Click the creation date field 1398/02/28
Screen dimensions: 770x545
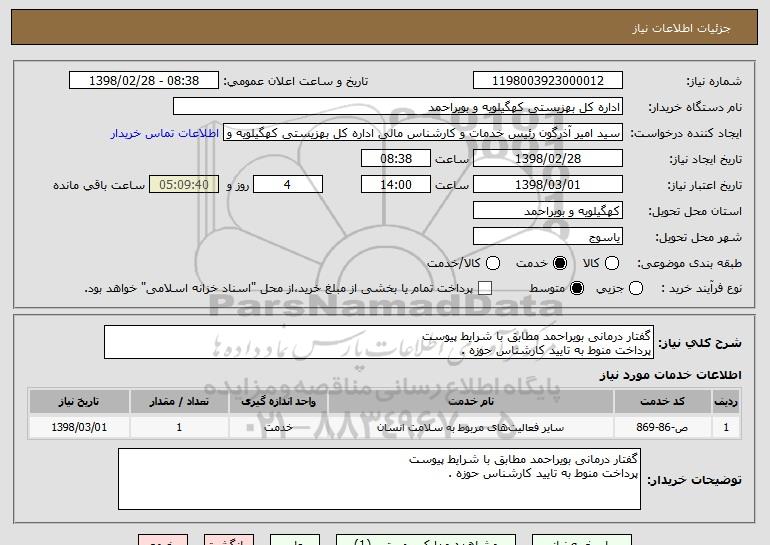click(548, 159)
